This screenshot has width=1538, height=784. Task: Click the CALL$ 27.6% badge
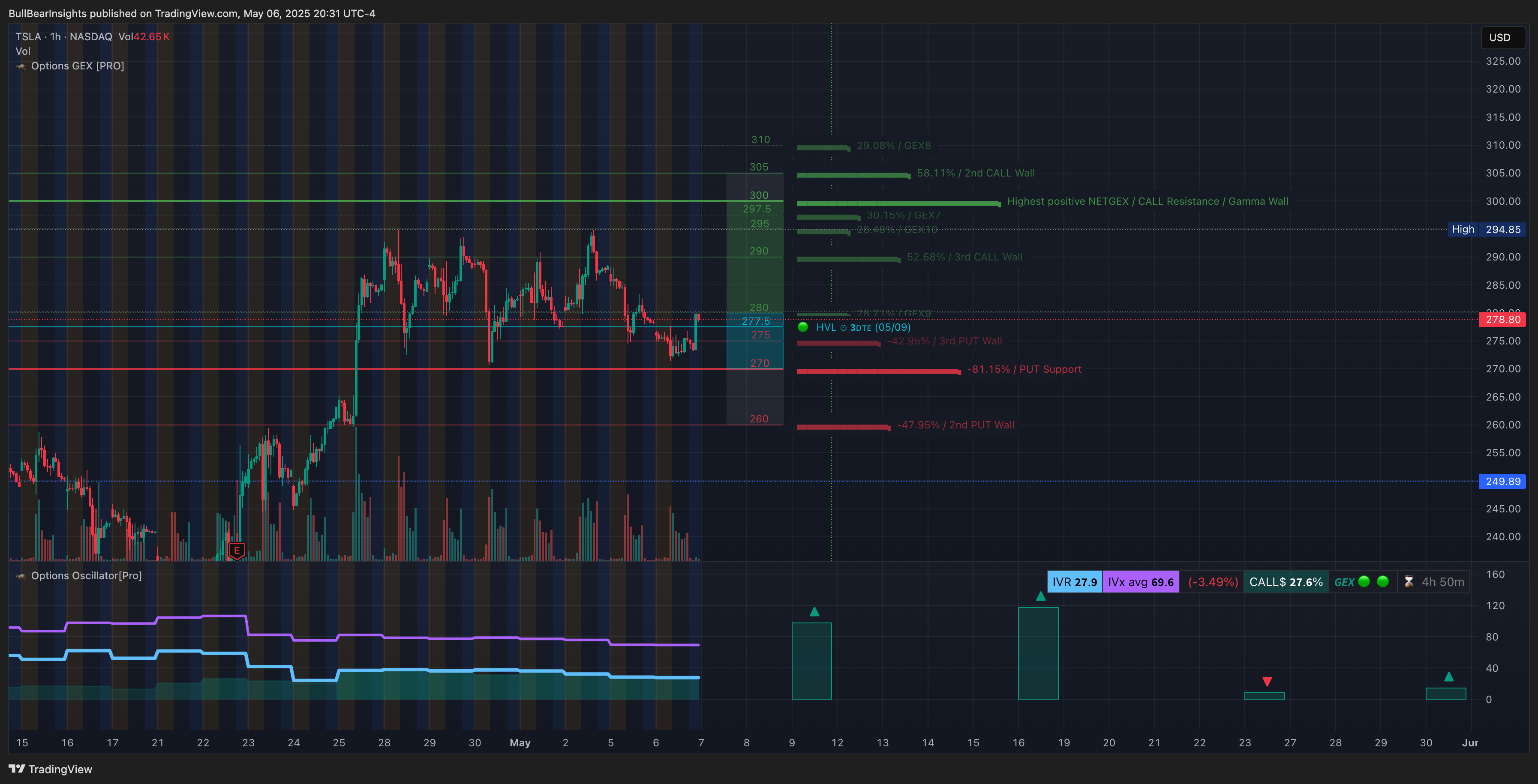coord(1286,582)
